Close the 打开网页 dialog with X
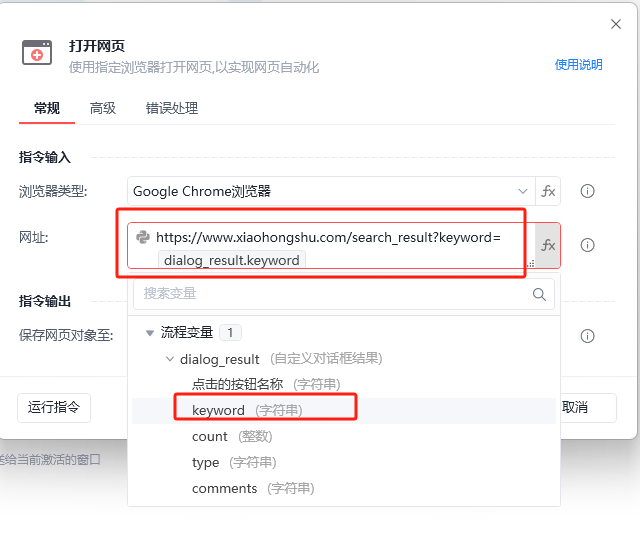Image resolution: width=640 pixels, height=535 pixels. click(x=616, y=24)
